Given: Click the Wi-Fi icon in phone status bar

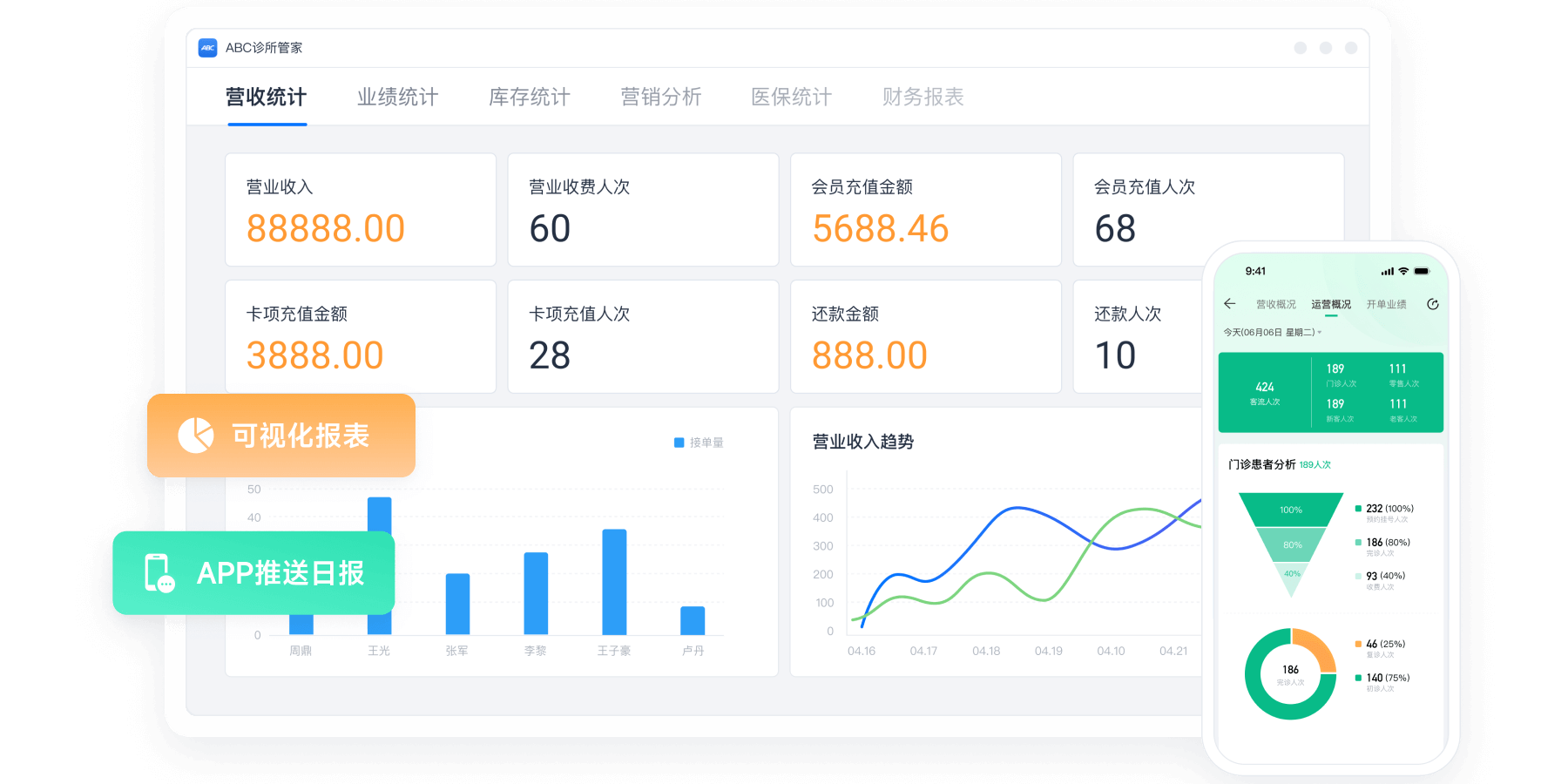Looking at the screenshot, I should click(1403, 272).
